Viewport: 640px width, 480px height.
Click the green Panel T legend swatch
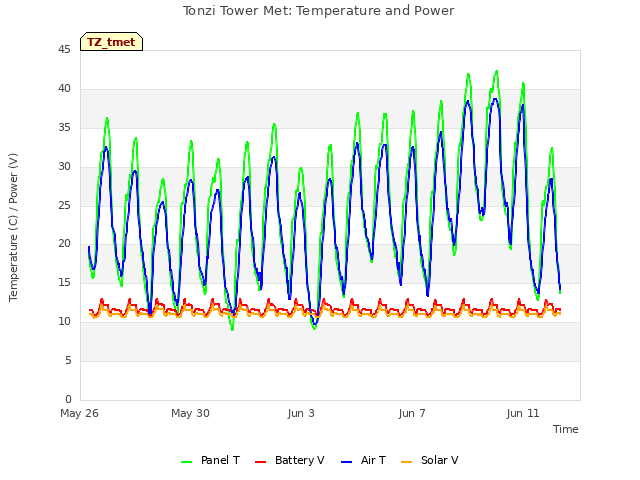click(187, 462)
